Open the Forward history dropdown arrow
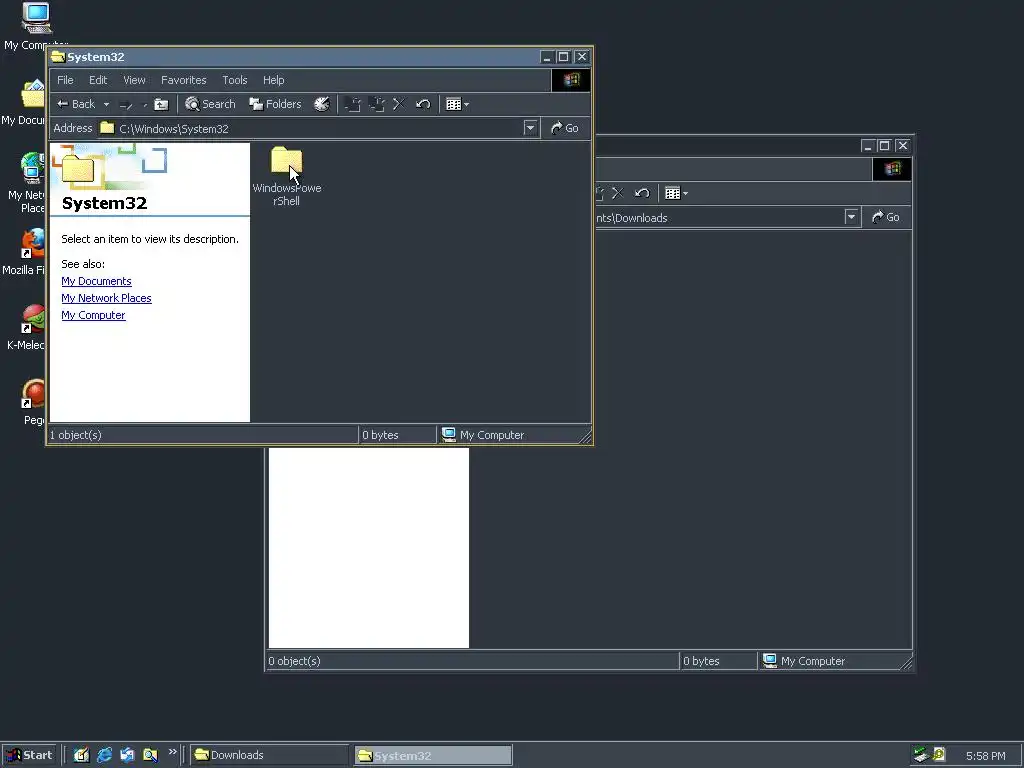1024x768 pixels. [x=144, y=104]
